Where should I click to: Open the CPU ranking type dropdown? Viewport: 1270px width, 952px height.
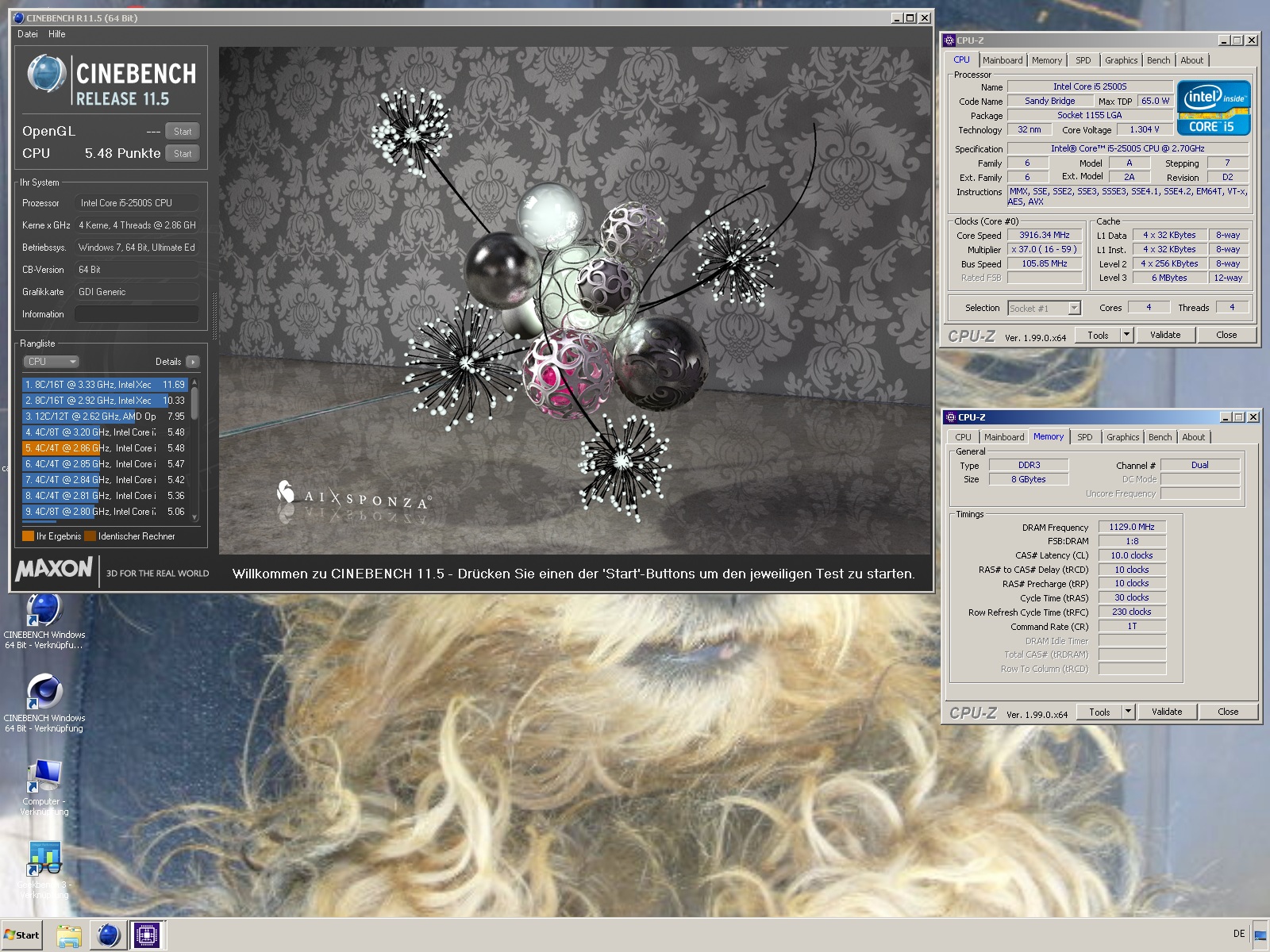(x=51, y=362)
